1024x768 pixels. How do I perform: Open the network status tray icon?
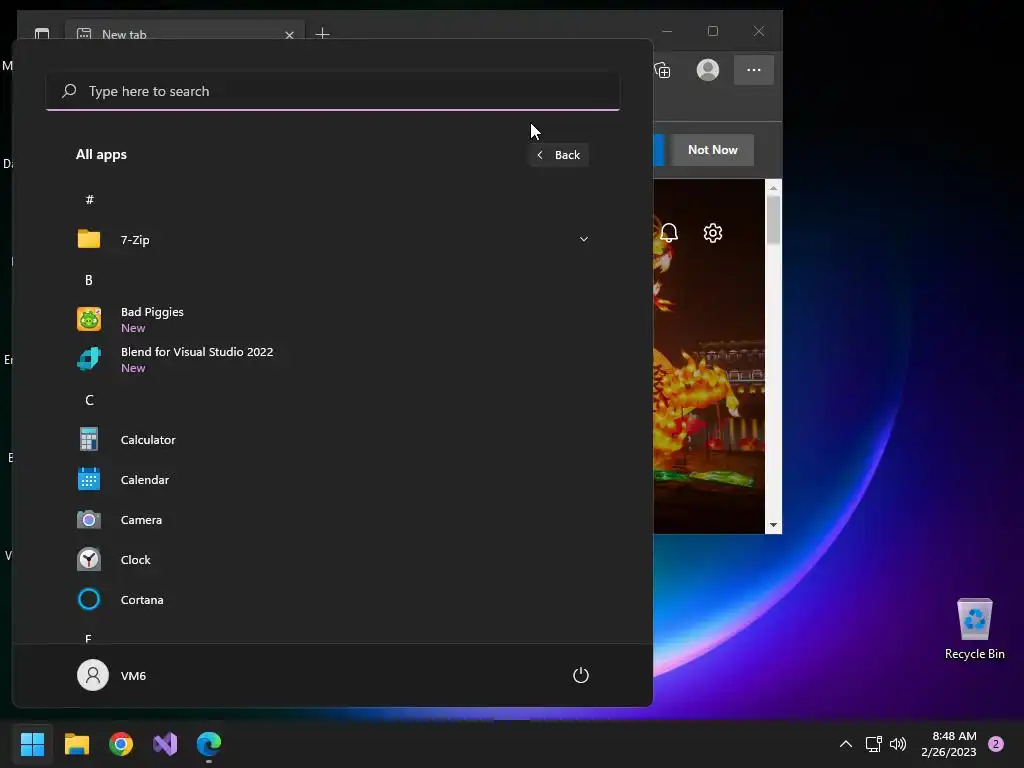873,743
